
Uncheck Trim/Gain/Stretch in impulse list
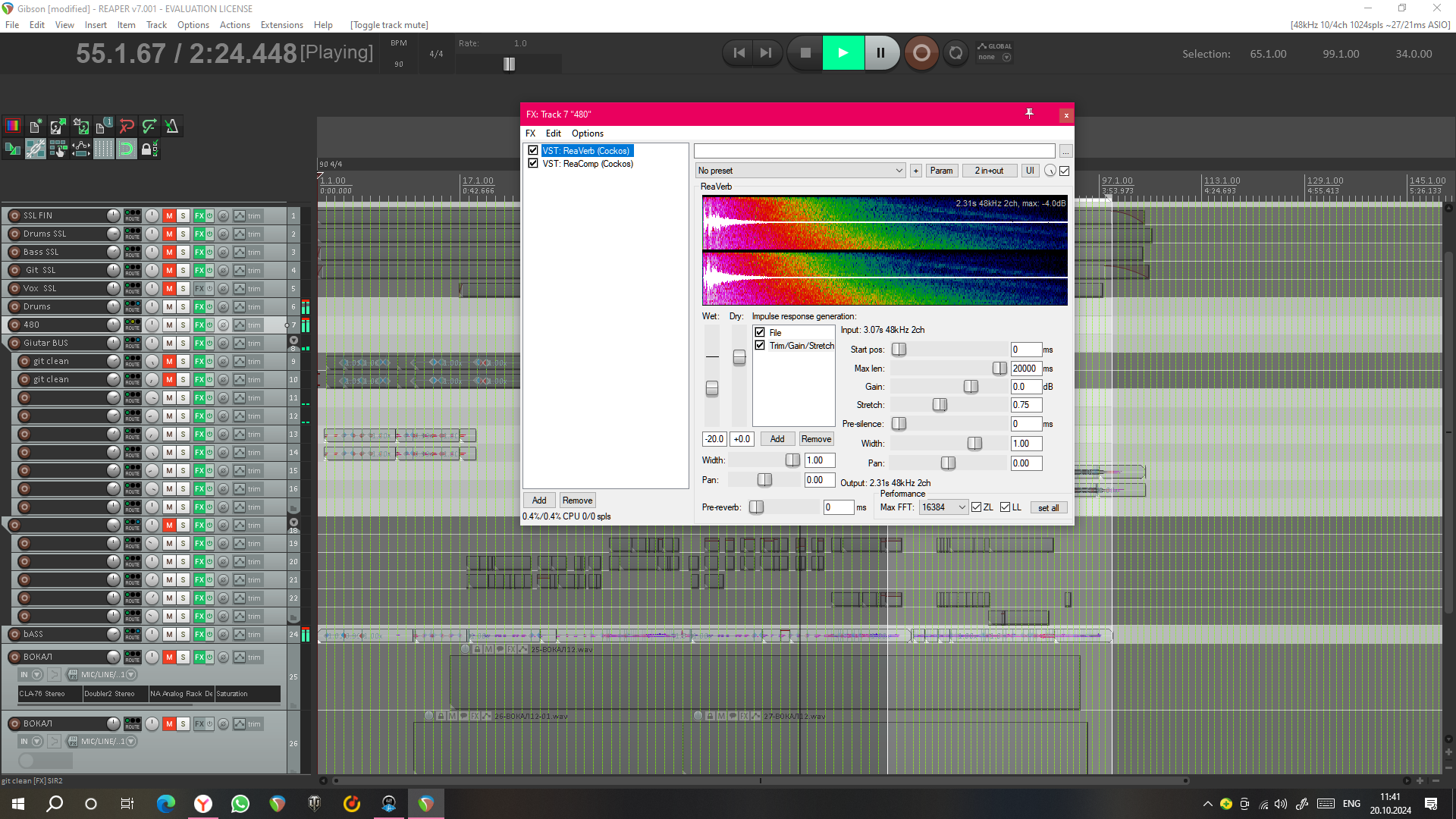(x=760, y=346)
